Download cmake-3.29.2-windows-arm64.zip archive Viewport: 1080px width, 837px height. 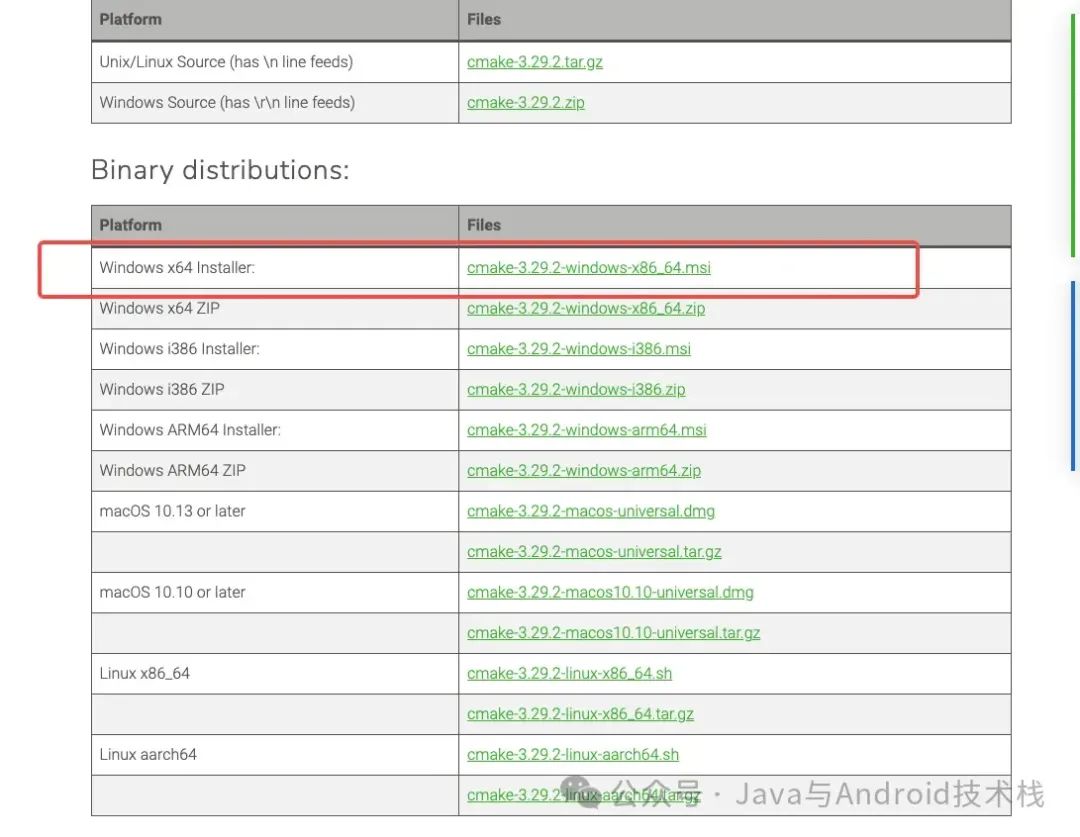583,471
